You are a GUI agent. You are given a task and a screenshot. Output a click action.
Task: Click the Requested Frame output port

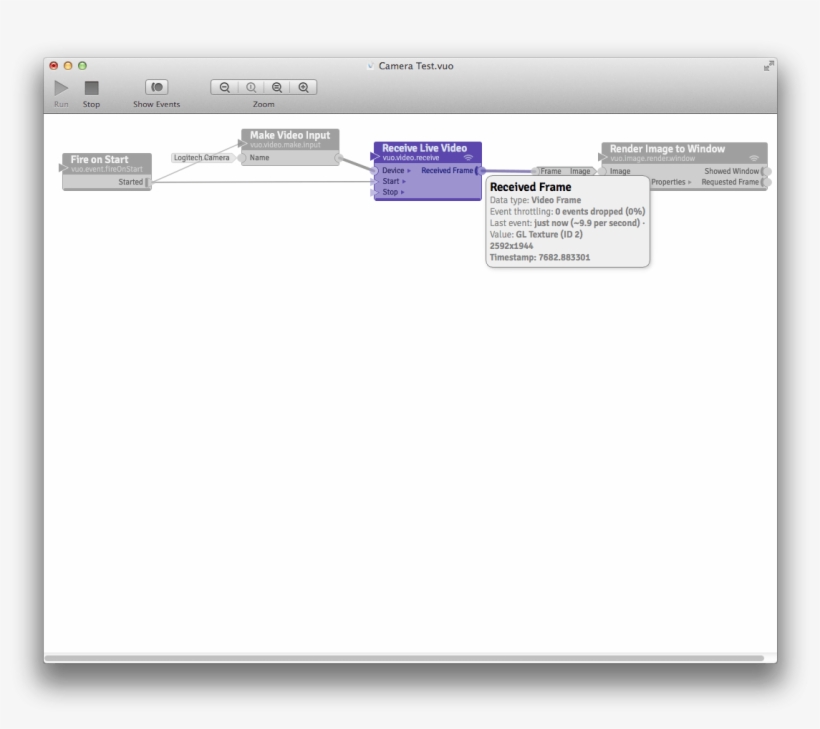pyautogui.click(x=765, y=183)
